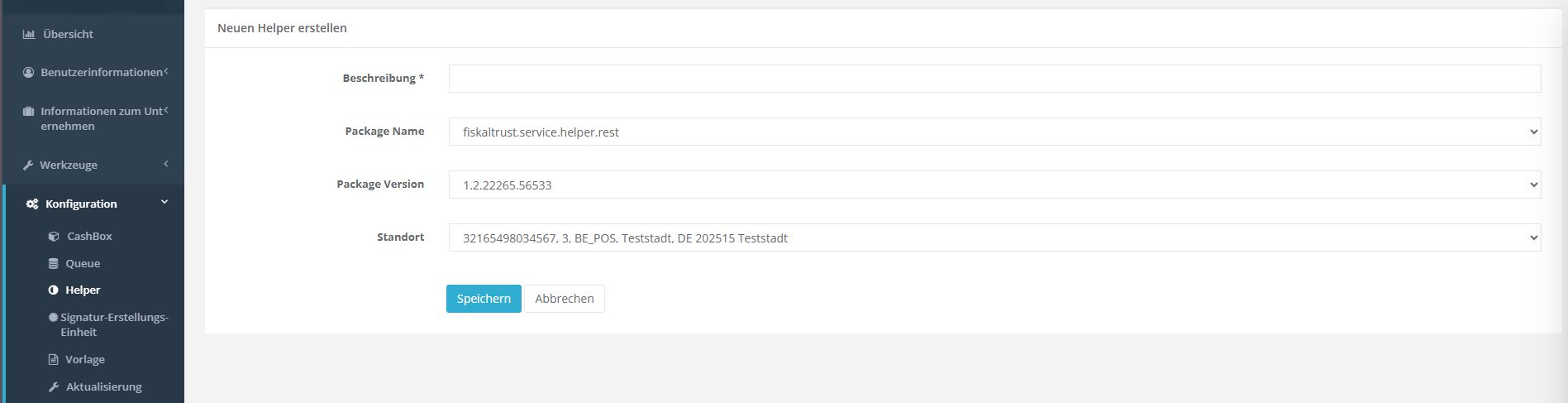This screenshot has width=1568, height=403.
Task: Expand the Werkzeuge submenu arrow
Action: point(166,164)
